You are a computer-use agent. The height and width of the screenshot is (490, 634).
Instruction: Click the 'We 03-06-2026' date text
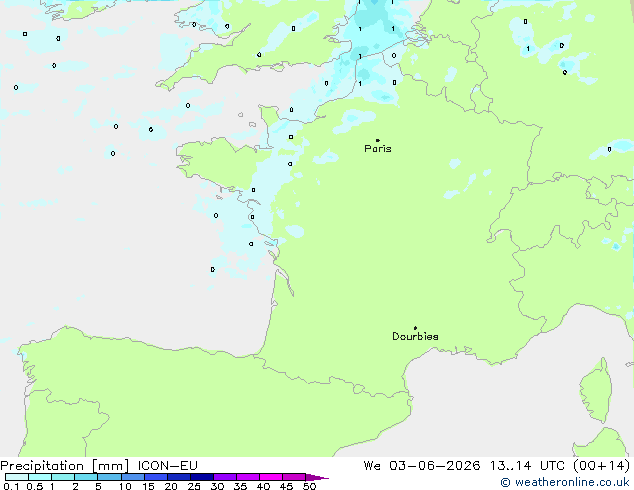422,466
